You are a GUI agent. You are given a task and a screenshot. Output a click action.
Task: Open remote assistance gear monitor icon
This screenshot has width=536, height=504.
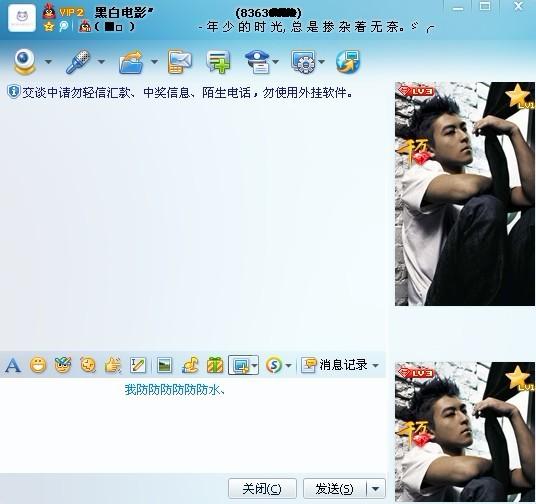304,62
